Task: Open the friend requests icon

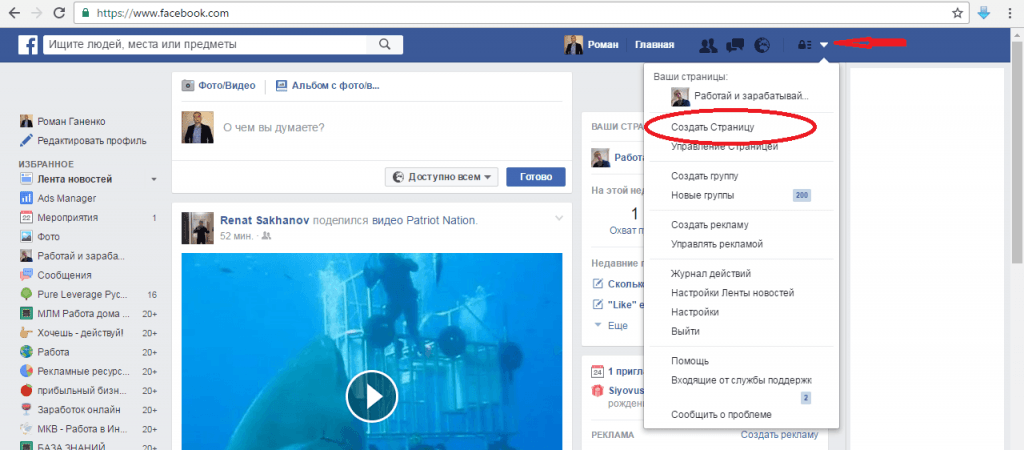Action: coord(708,44)
